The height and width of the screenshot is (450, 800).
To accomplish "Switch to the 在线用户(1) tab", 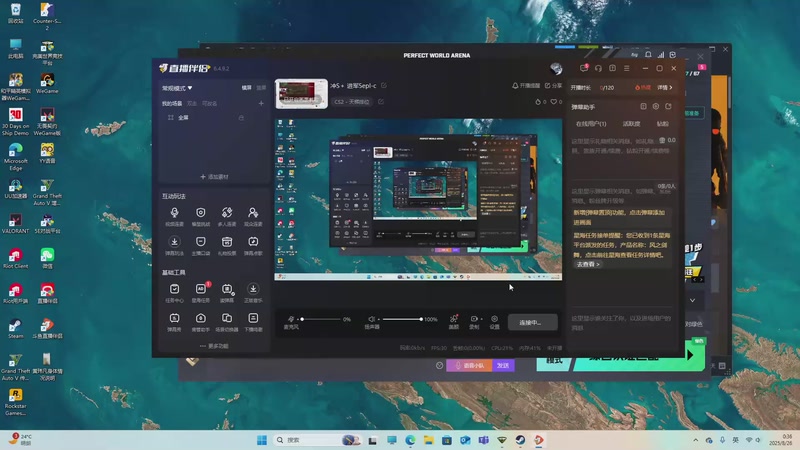I will tap(591, 124).
